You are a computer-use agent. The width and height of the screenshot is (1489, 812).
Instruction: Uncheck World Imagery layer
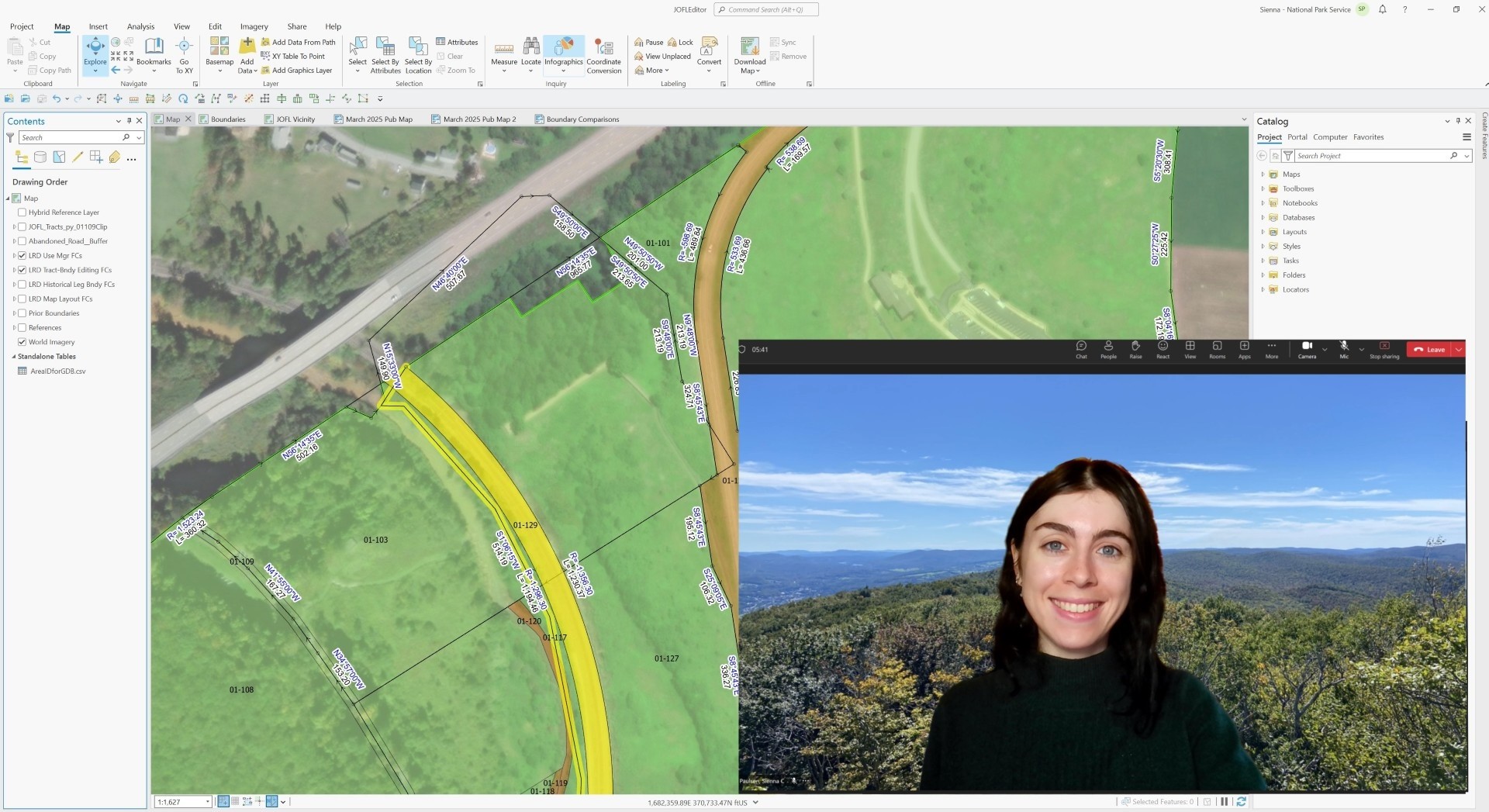tap(22, 342)
